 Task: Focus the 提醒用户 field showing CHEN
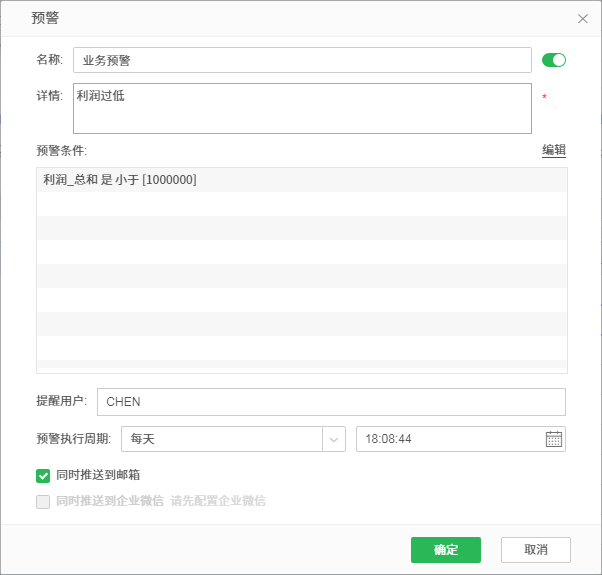[x=331, y=401]
